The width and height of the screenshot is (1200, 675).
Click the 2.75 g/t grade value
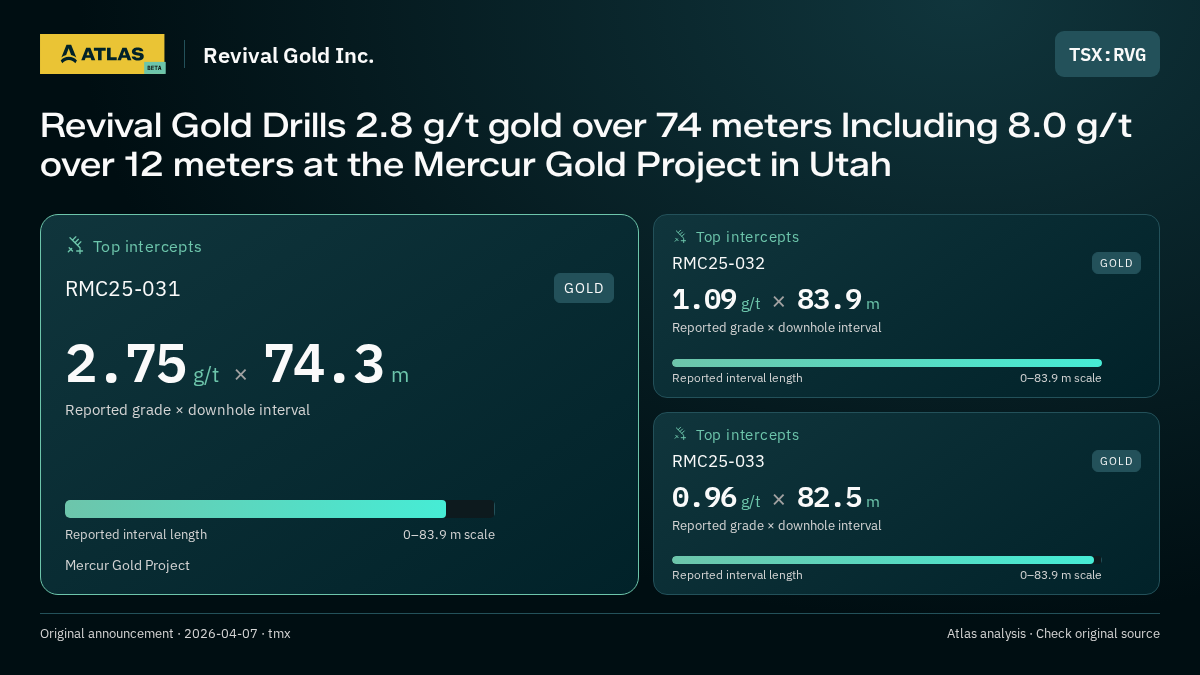coord(142,365)
